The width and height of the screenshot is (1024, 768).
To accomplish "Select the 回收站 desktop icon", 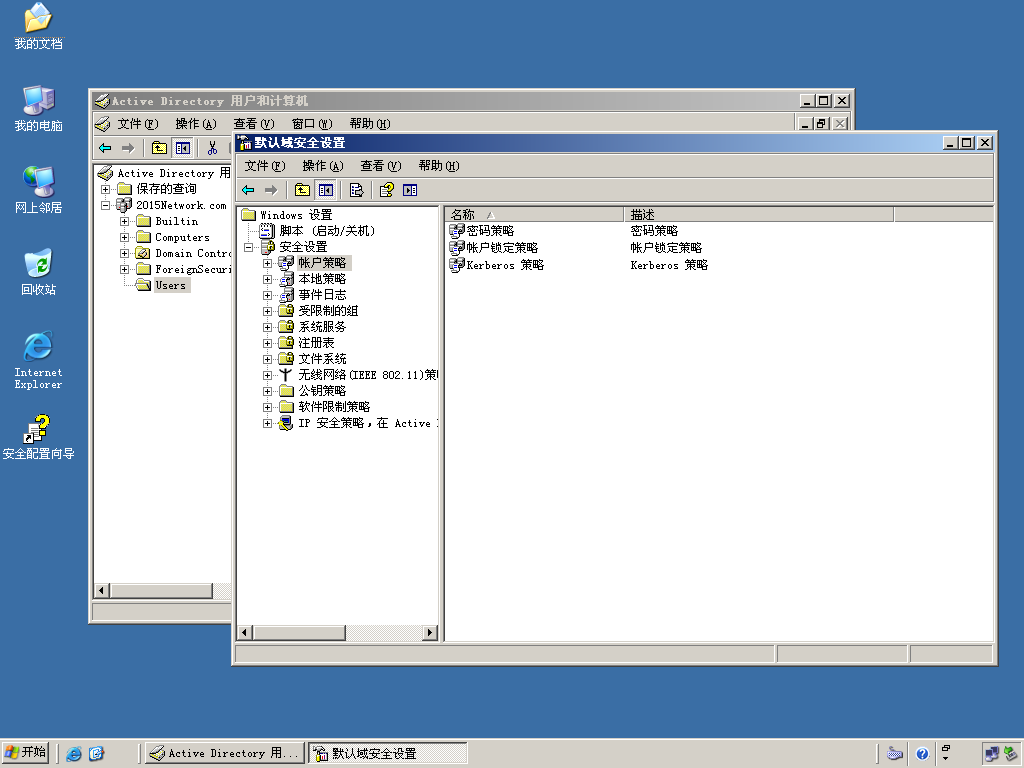I will (x=39, y=272).
